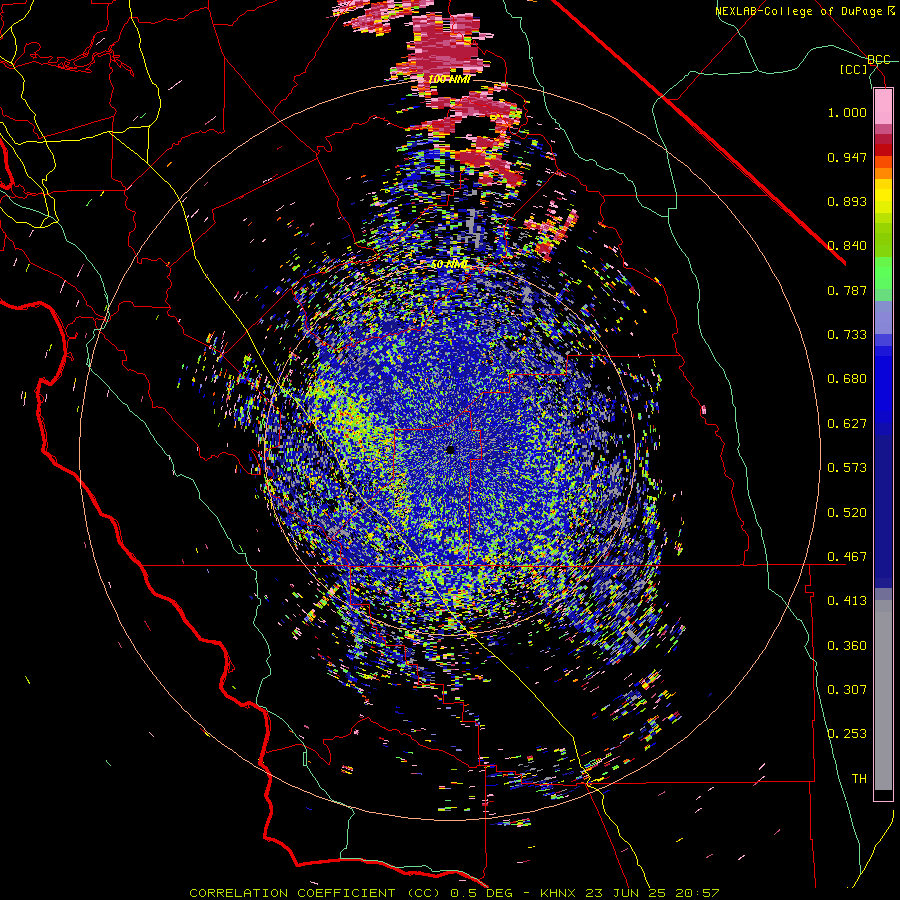Select the 0.573 scale value
This screenshot has height=900, width=900.
click(x=847, y=468)
